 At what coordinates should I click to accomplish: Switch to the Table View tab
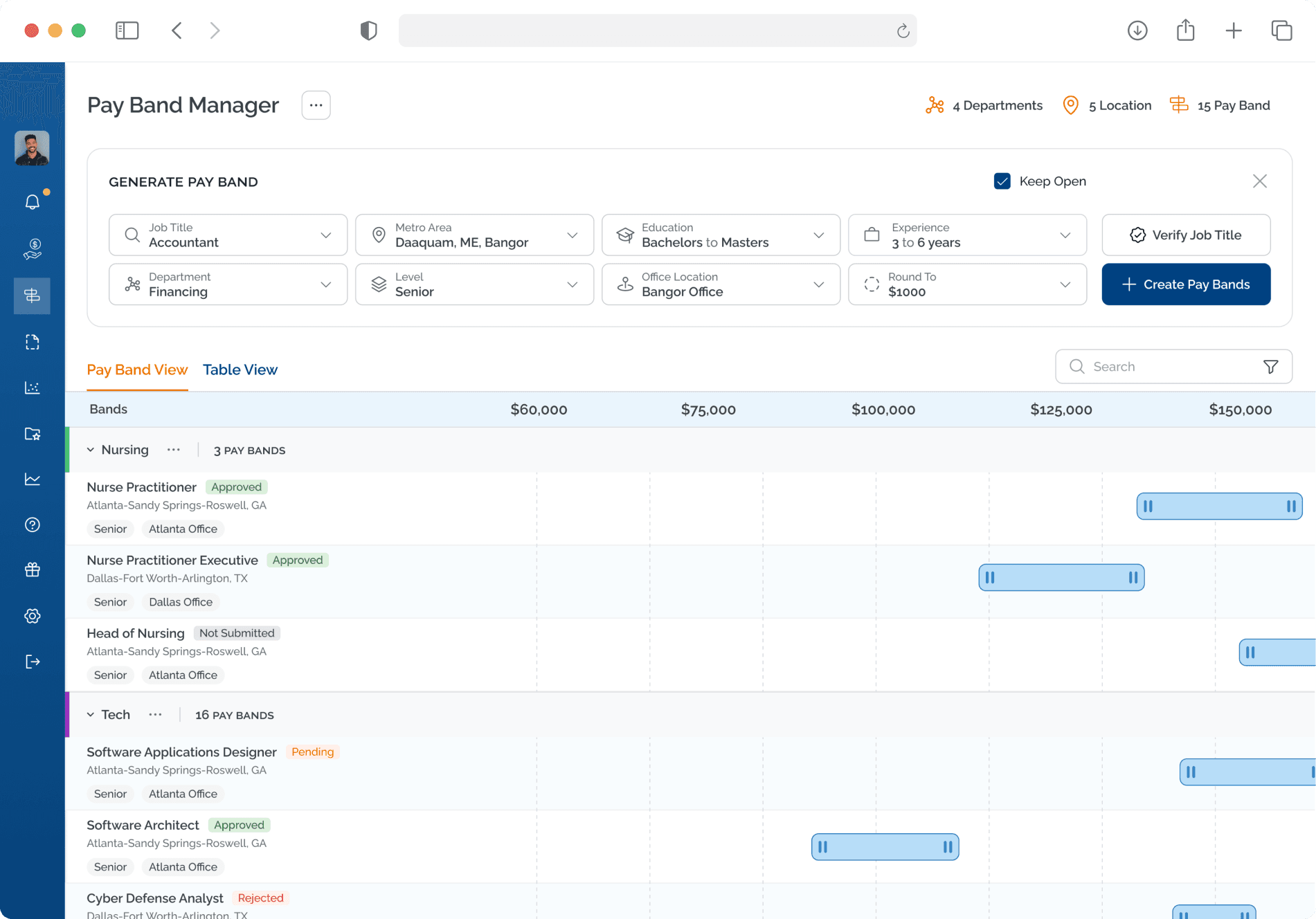pyautogui.click(x=240, y=370)
